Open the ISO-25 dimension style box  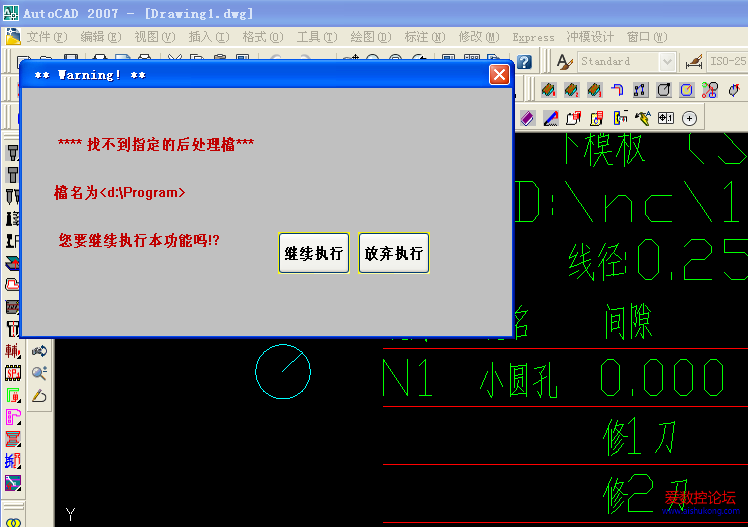[727, 61]
